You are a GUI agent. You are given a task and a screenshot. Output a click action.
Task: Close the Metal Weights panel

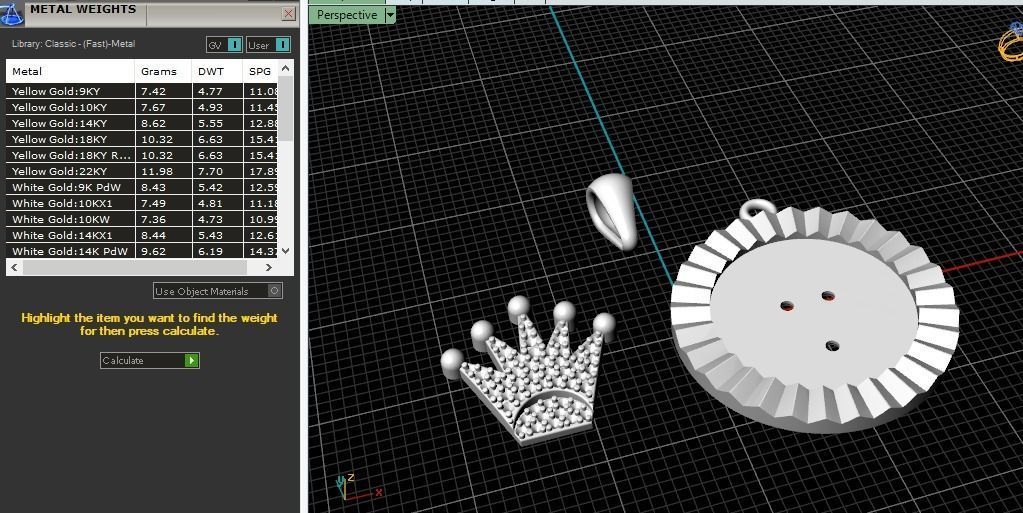point(288,14)
